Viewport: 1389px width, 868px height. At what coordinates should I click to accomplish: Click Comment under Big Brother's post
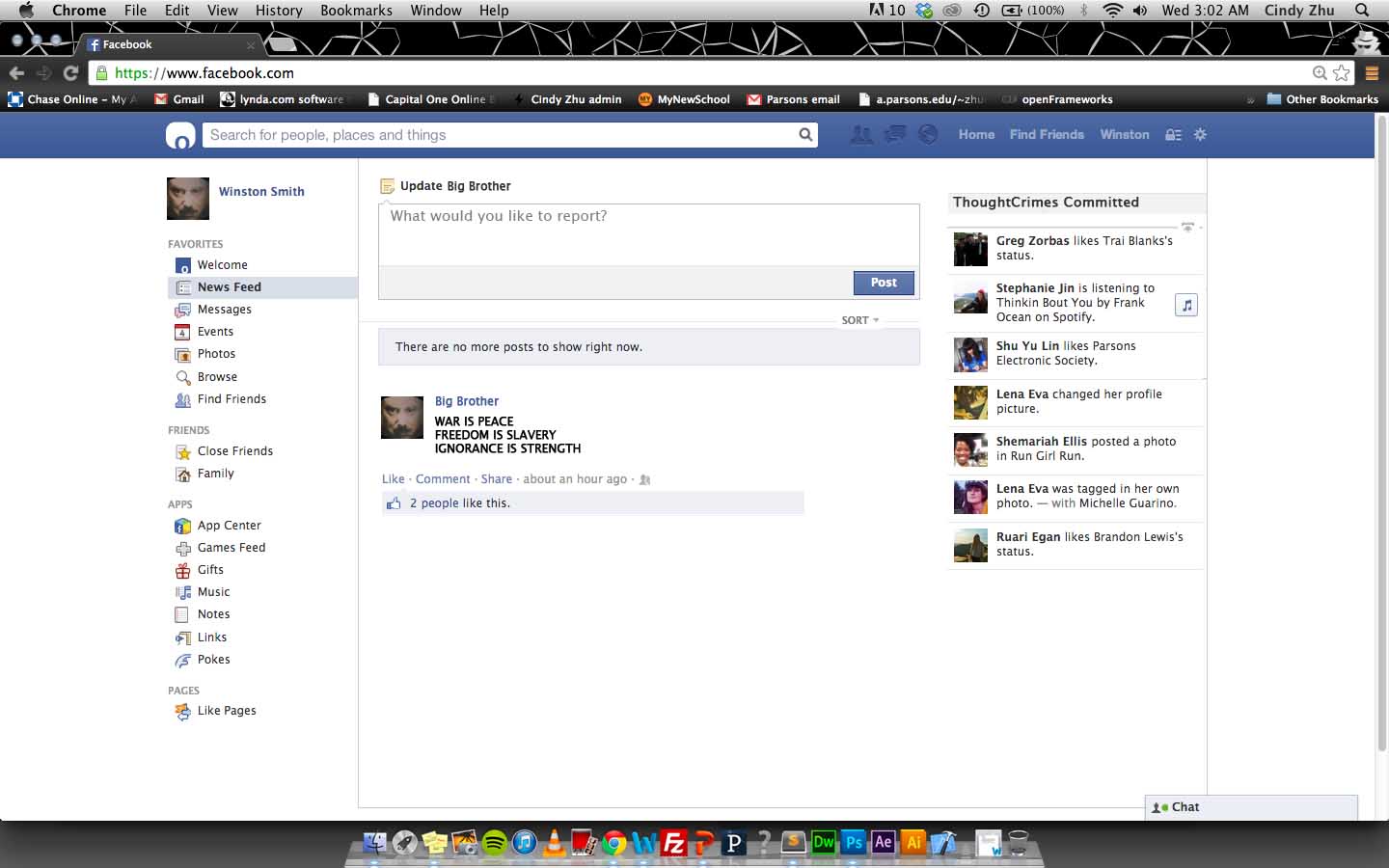(x=443, y=479)
